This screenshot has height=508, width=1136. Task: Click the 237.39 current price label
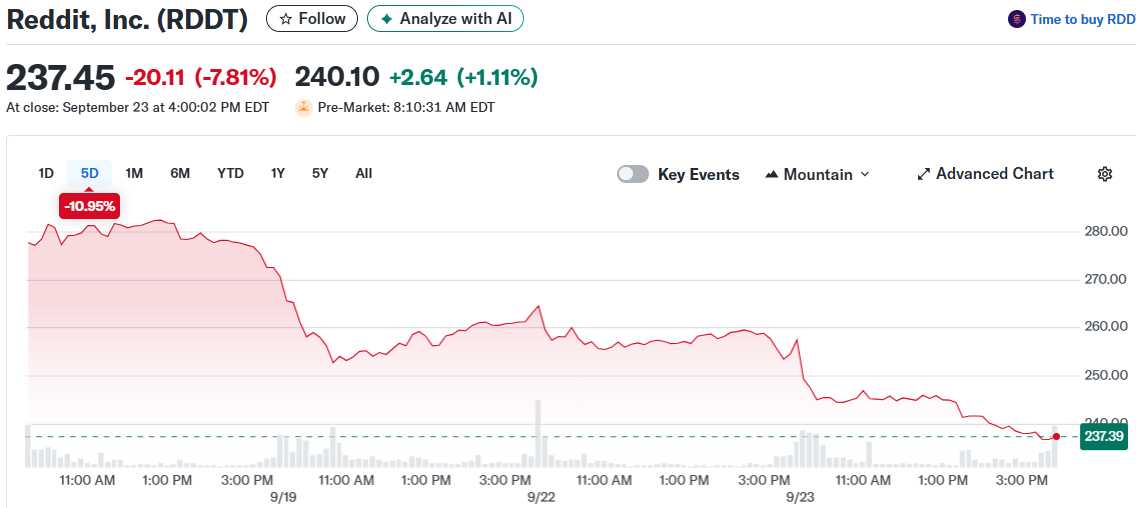coord(1105,436)
